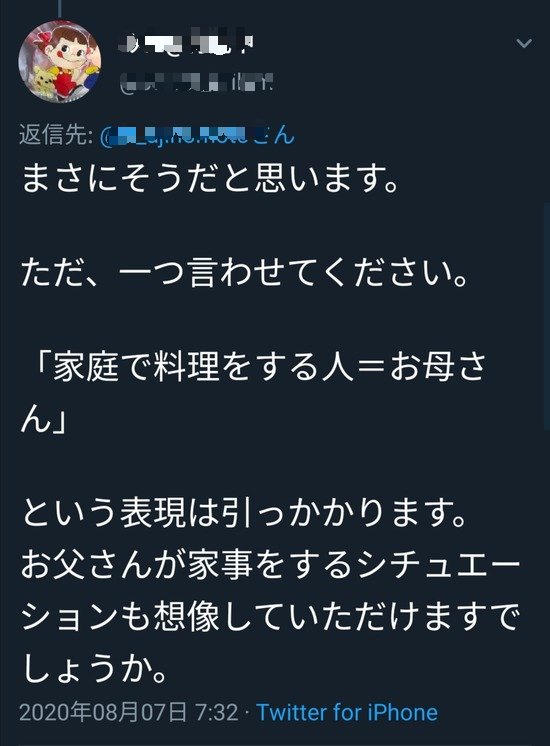Tap the line ただ、一つ言わせてください。

pyautogui.click(x=244, y=273)
